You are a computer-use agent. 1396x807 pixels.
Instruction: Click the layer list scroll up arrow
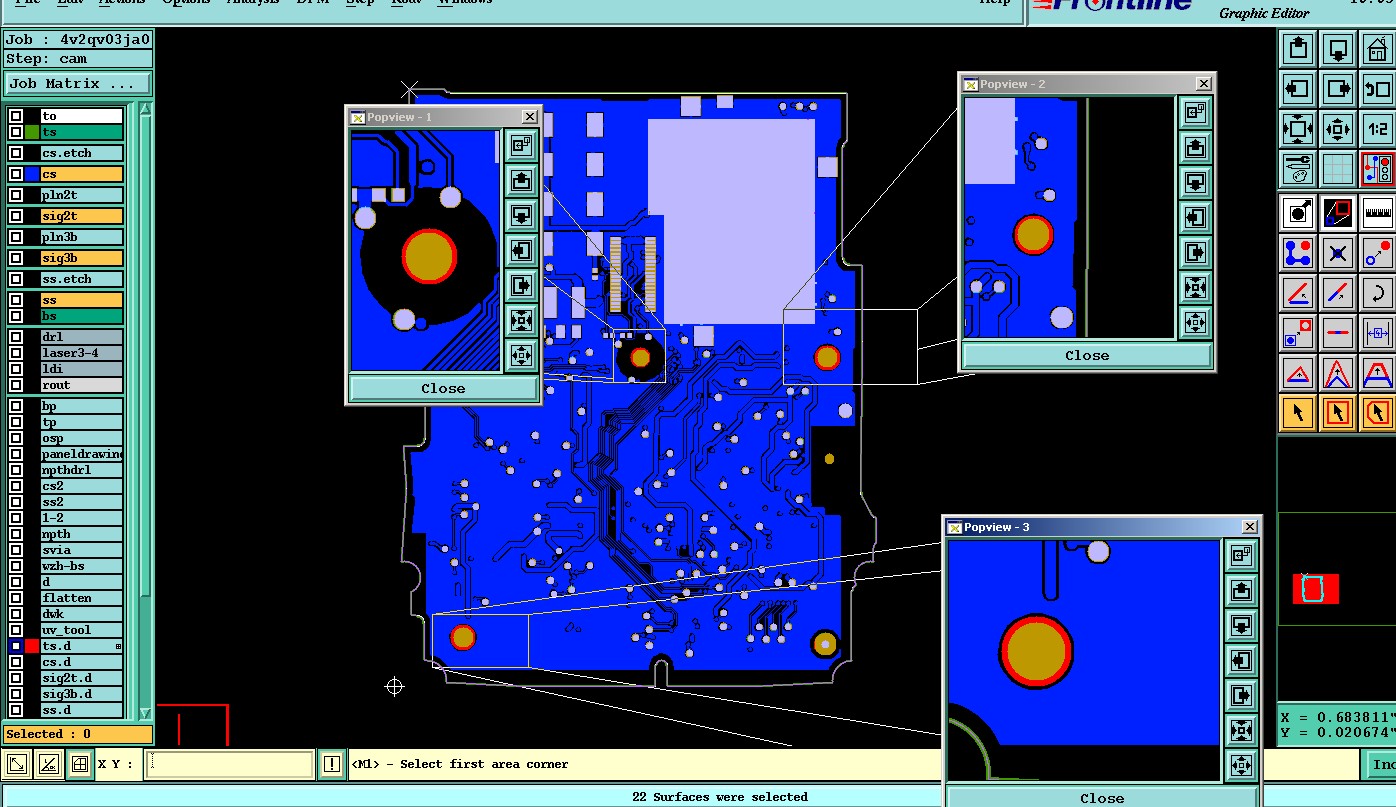(146, 109)
